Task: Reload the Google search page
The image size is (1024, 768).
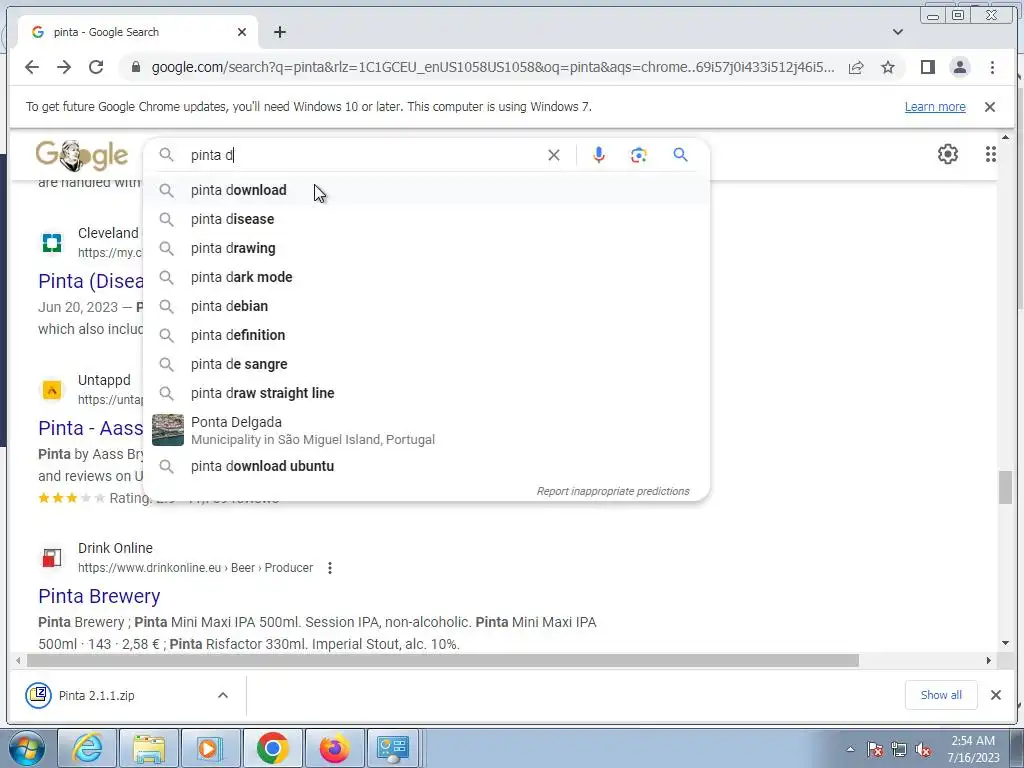Action: coord(96,67)
